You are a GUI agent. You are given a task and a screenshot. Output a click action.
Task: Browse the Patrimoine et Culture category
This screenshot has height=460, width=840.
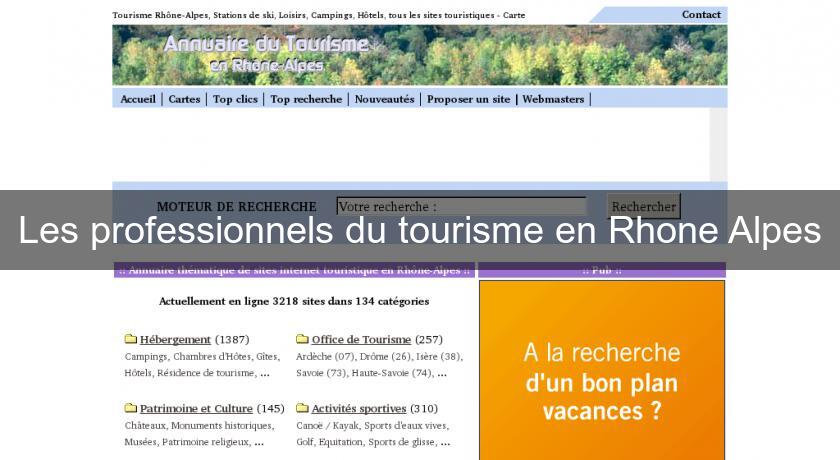pos(196,408)
